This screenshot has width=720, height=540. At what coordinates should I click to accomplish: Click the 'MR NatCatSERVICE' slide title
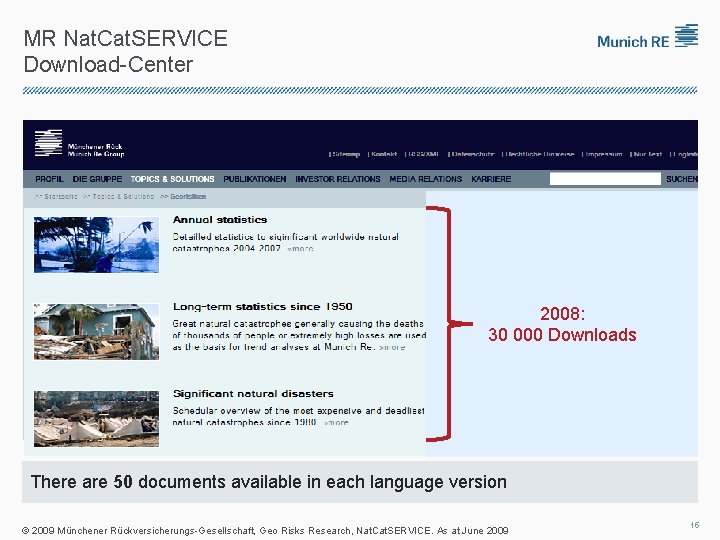(125, 38)
